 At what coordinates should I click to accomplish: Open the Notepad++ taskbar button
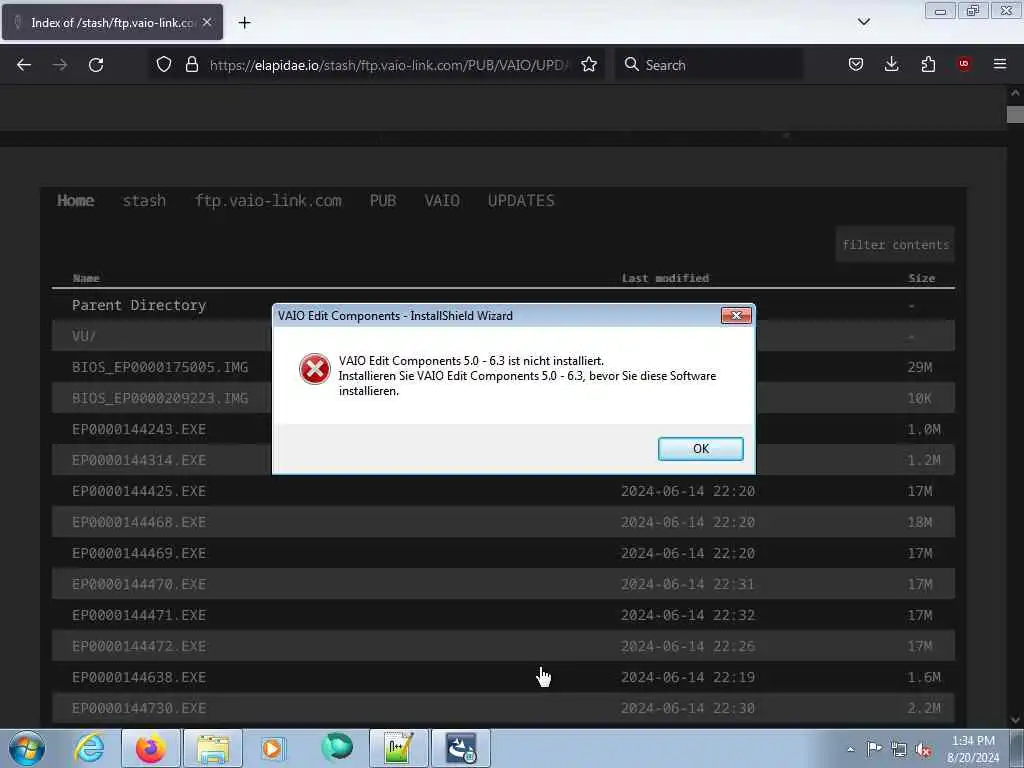pos(399,748)
